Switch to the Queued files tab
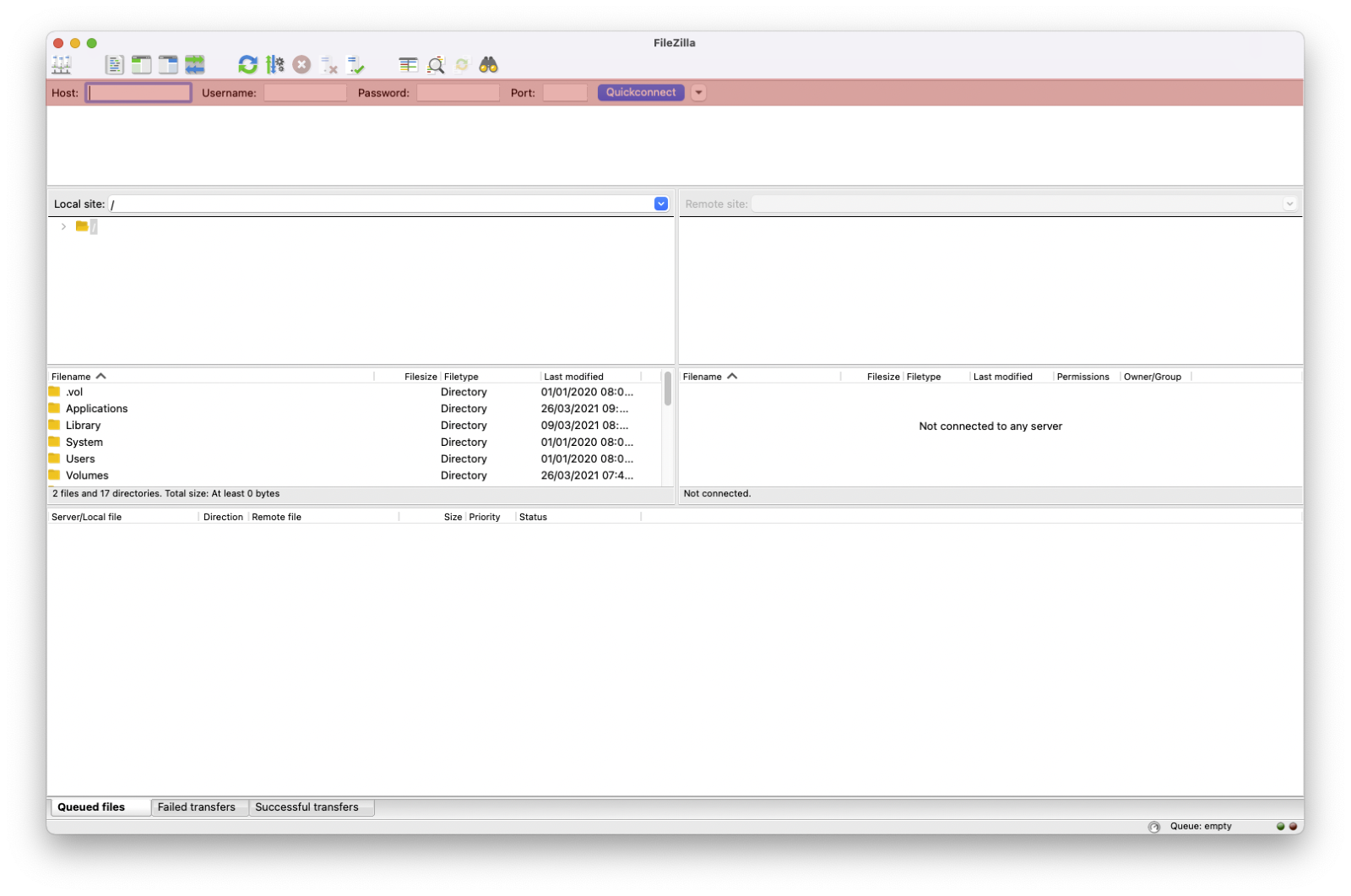This screenshot has width=1351, height=896. click(x=99, y=808)
